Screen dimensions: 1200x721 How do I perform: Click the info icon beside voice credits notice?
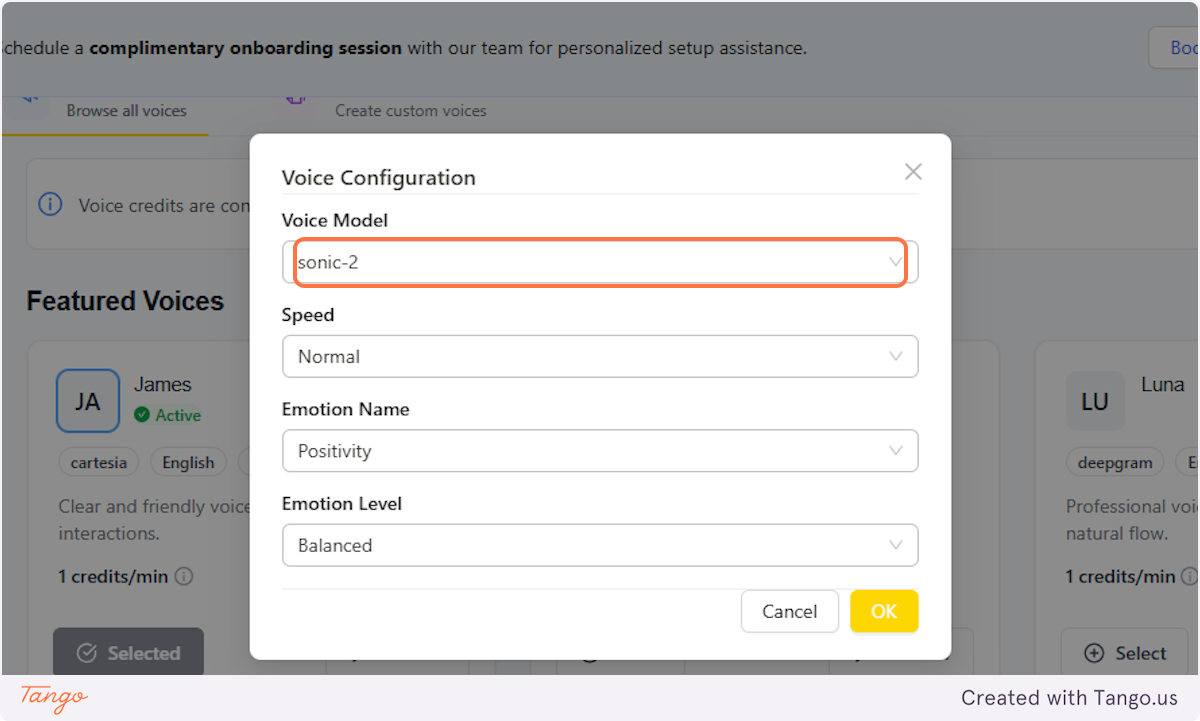tap(51, 204)
